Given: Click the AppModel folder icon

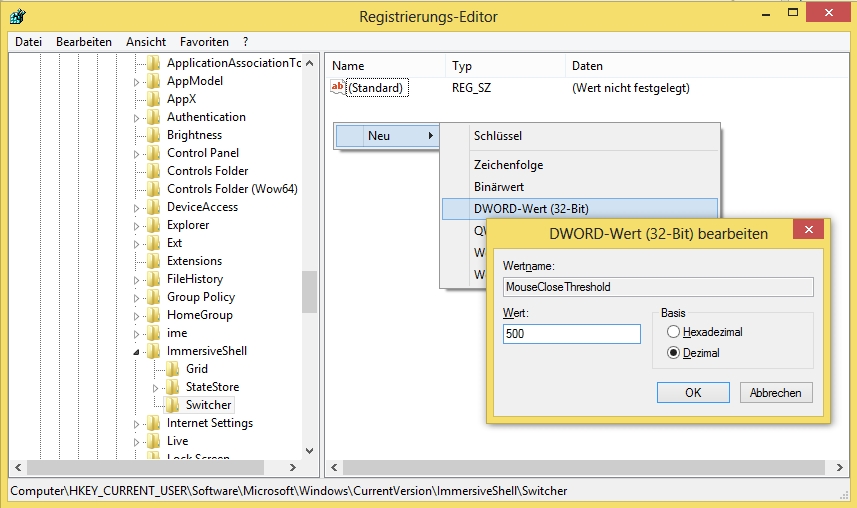Looking at the screenshot, I should pyautogui.click(x=154, y=81).
